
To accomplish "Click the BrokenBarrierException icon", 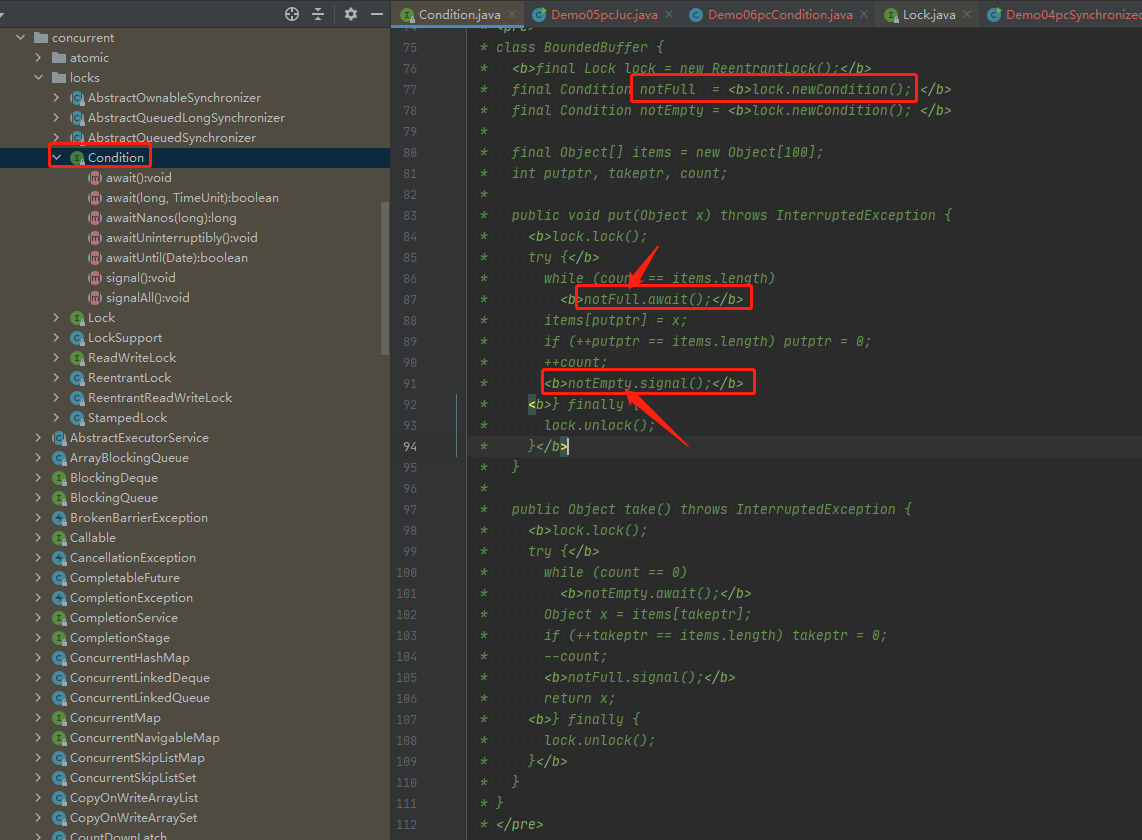I will point(59,518).
